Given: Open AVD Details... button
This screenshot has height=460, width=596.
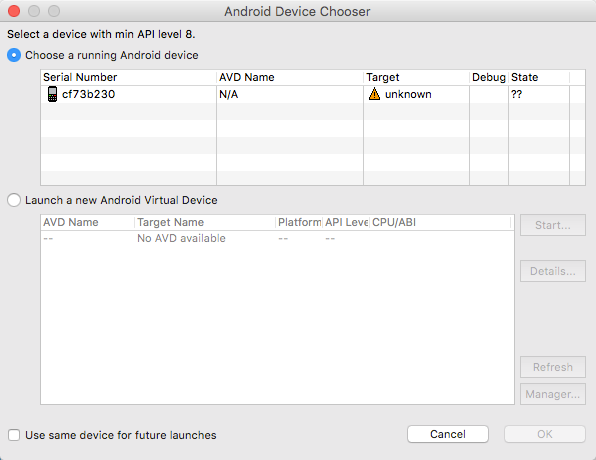Looking at the screenshot, I should pos(553,271).
